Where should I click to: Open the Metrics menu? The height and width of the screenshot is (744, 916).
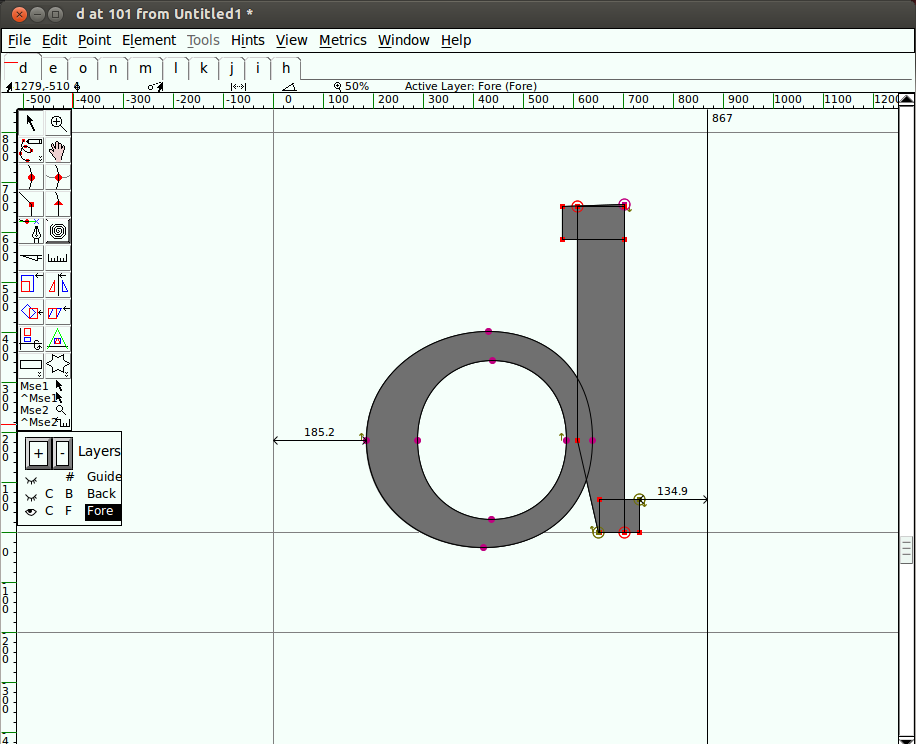(x=343, y=40)
